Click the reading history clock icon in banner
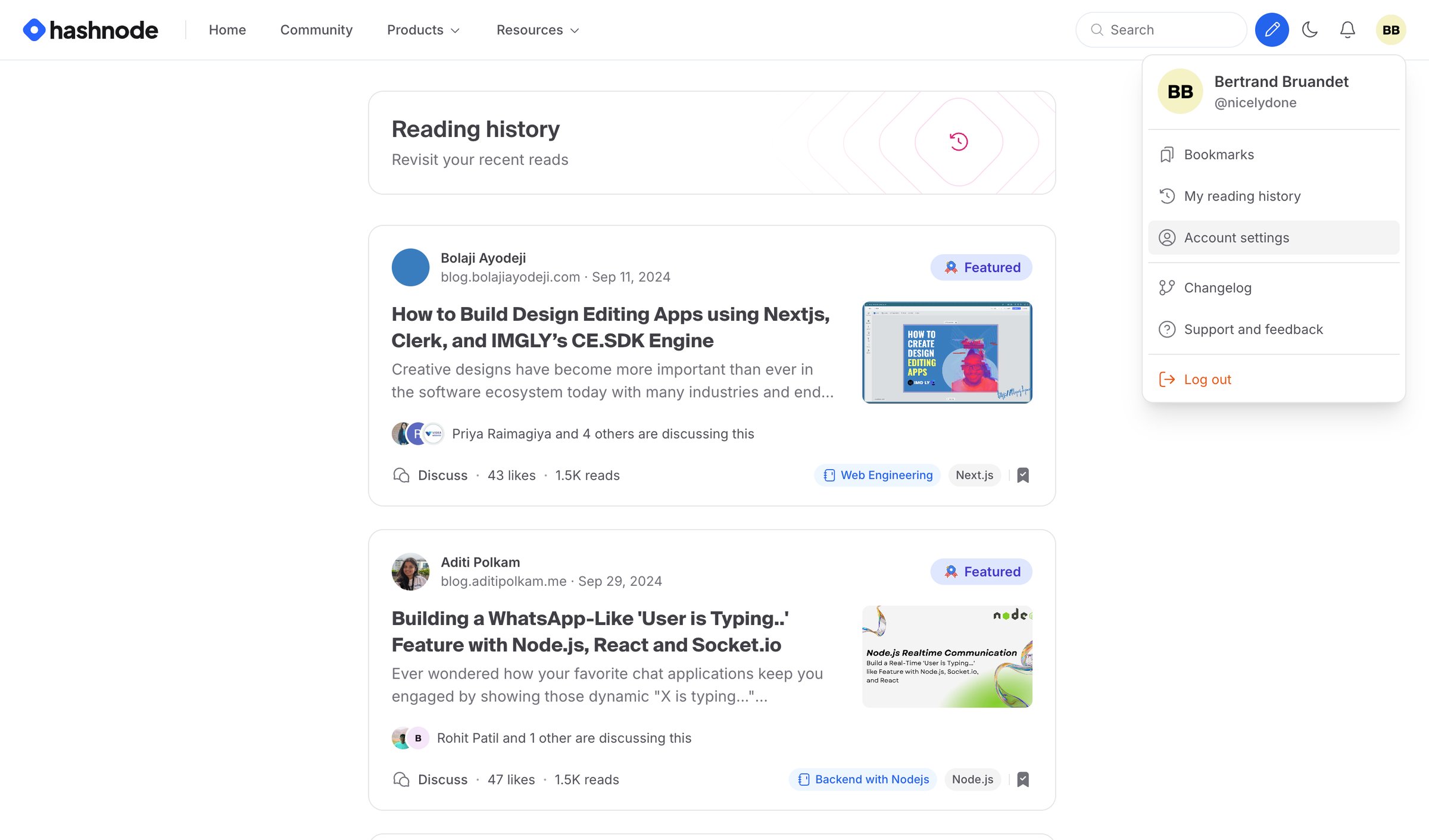The image size is (1429, 840). coord(959,142)
